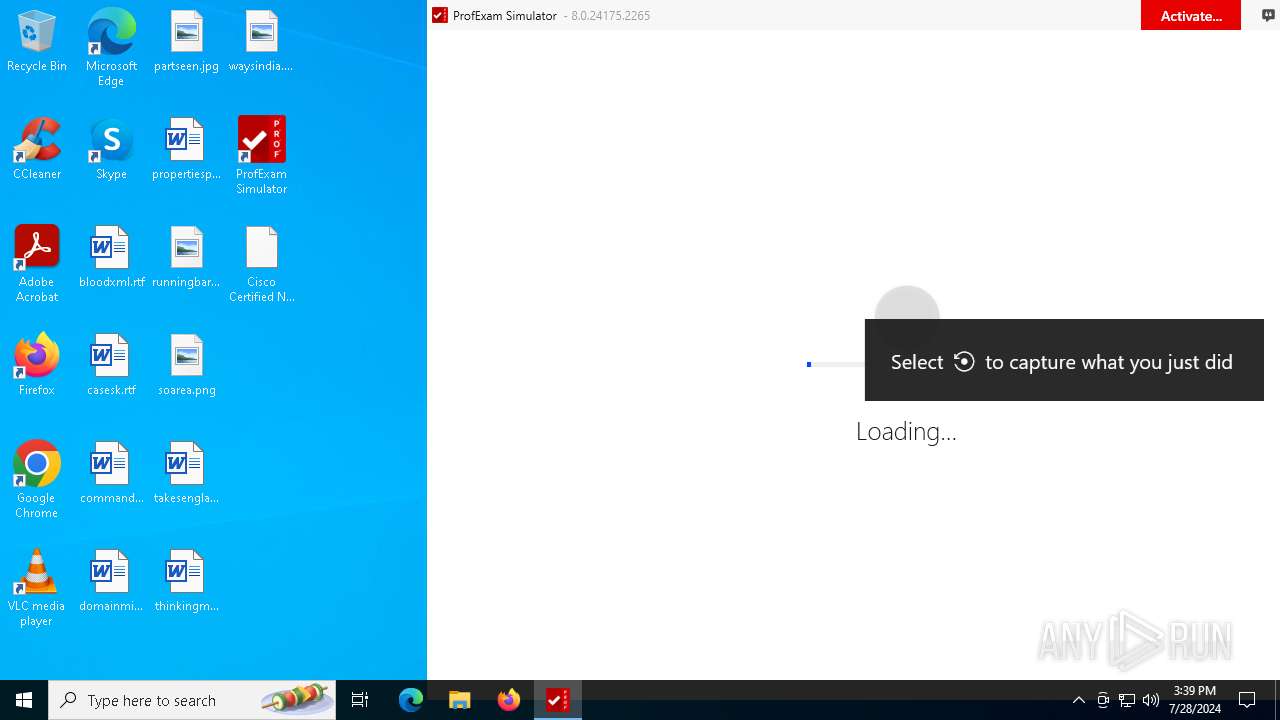Select the bloodxml.rtf document
Image resolution: width=1280 pixels, height=720 pixels.
[x=111, y=258]
